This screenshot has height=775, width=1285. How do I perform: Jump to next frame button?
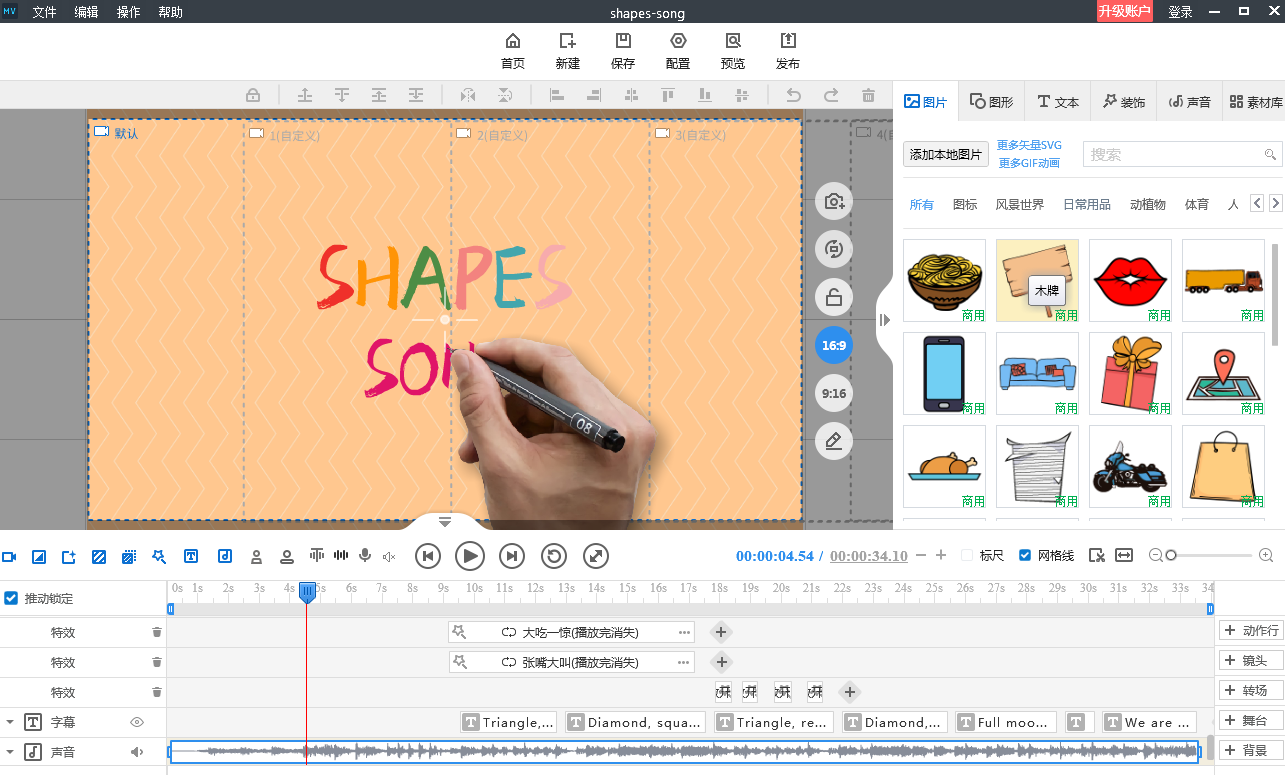pos(512,555)
